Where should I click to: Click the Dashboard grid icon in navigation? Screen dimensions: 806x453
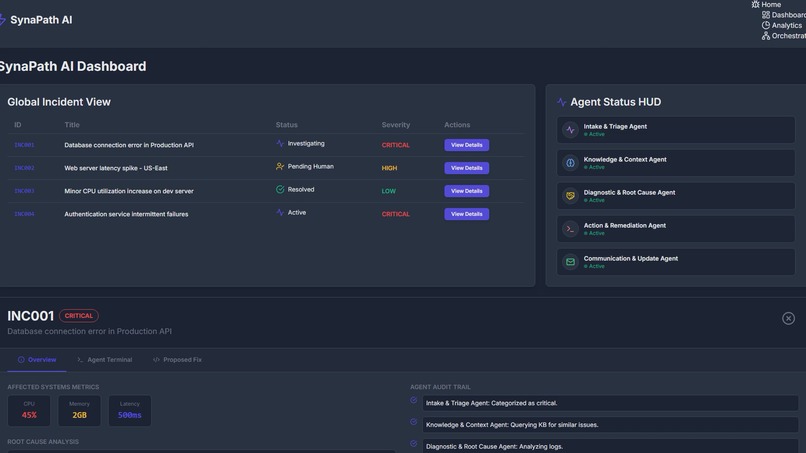coord(766,15)
